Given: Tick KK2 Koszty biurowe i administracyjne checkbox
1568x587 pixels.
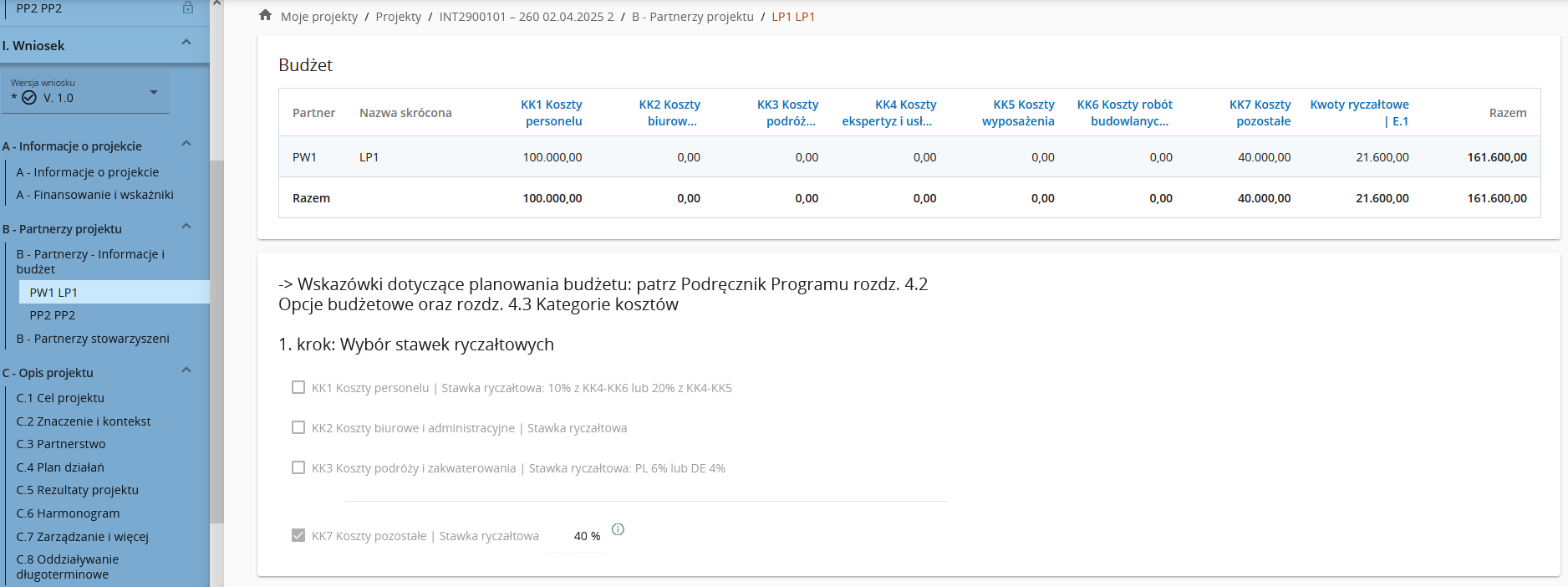Looking at the screenshot, I should click(298, 427).
